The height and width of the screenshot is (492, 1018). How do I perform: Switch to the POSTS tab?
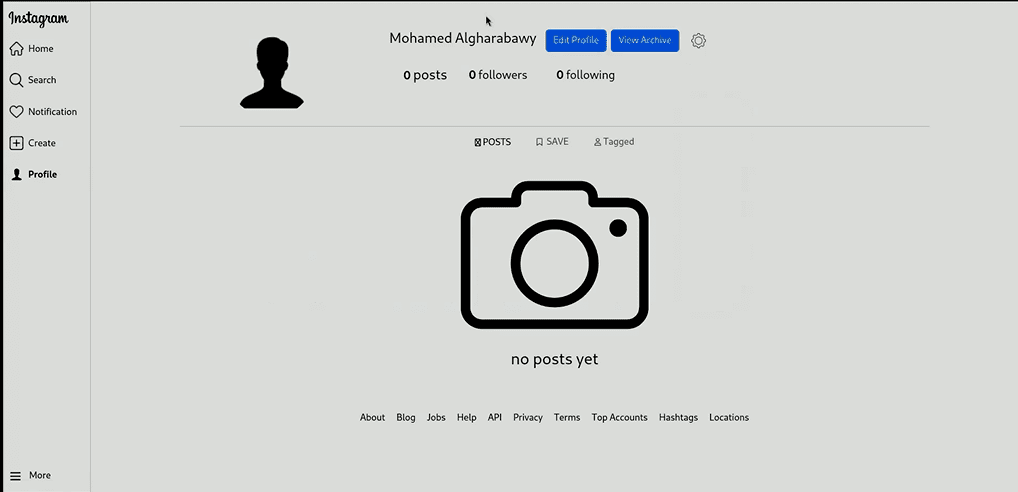(493, 141)
